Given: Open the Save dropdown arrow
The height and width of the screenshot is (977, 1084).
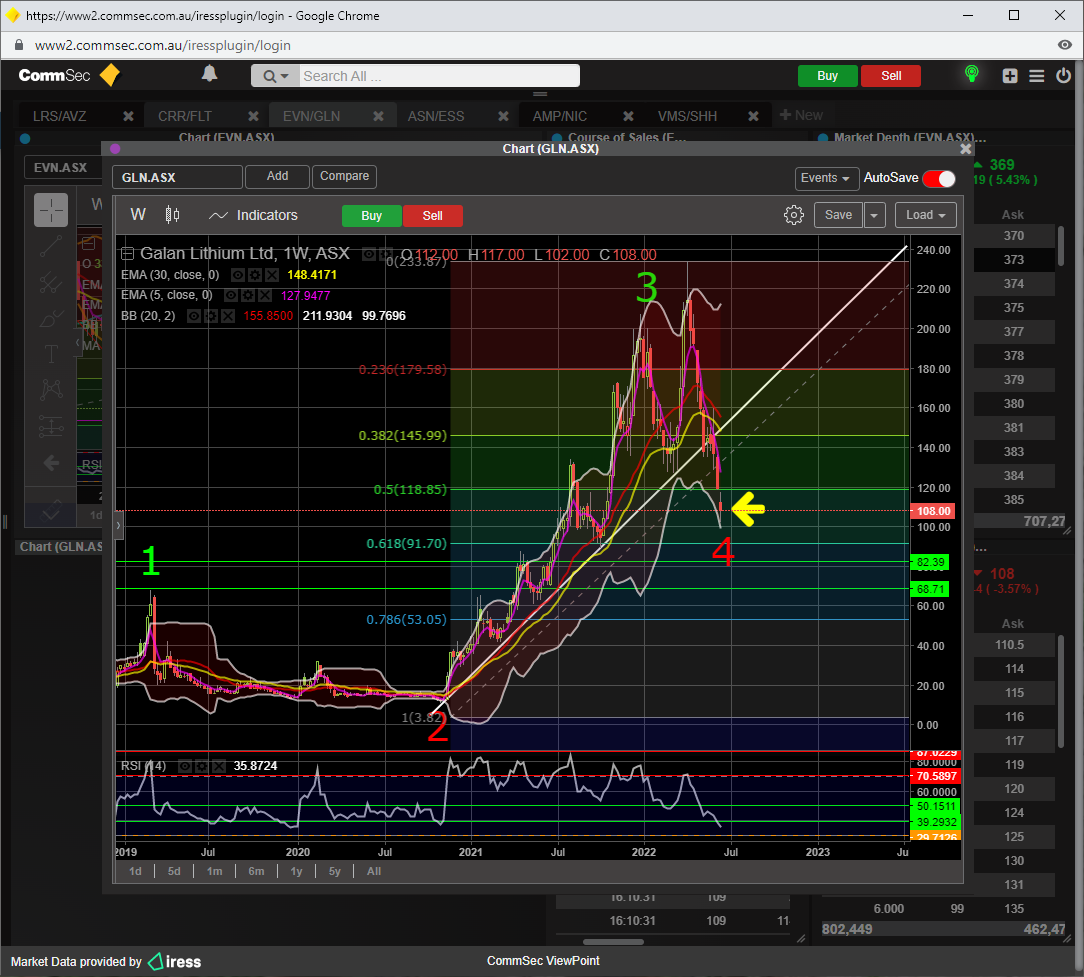Looking at the screenshot, I should coord(874,215).
